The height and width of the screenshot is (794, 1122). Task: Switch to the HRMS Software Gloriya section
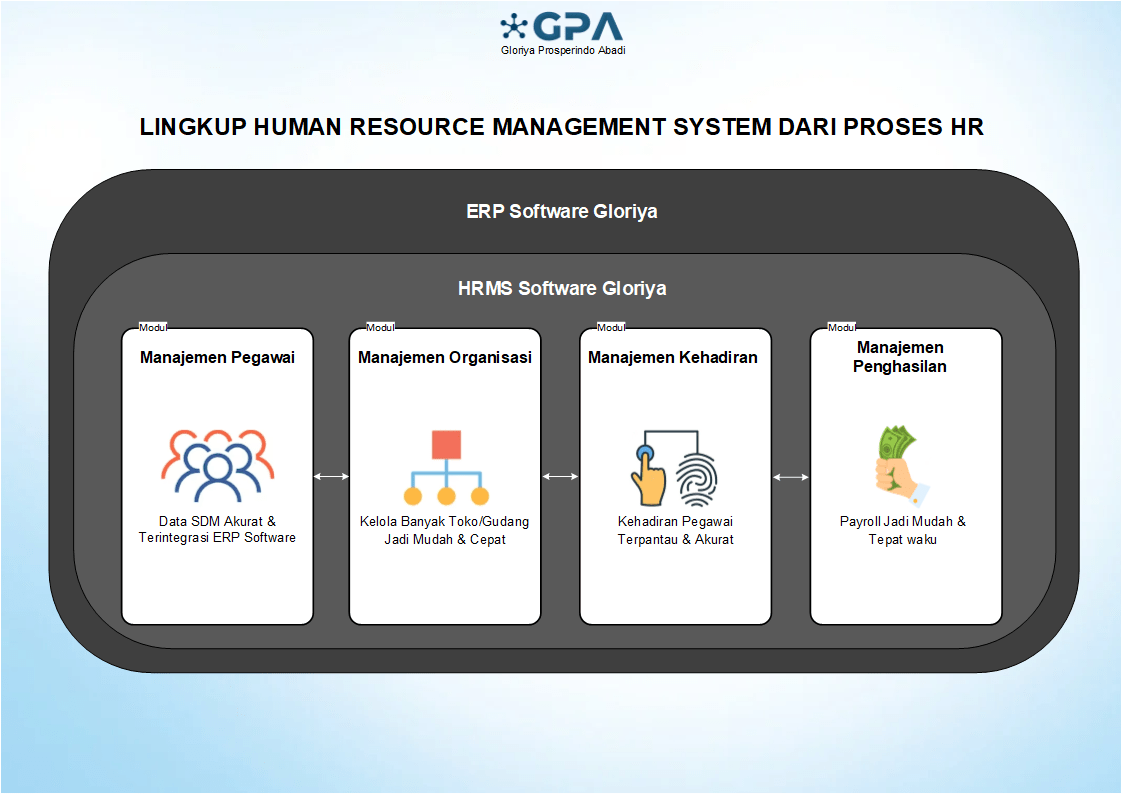coord(561,288)
